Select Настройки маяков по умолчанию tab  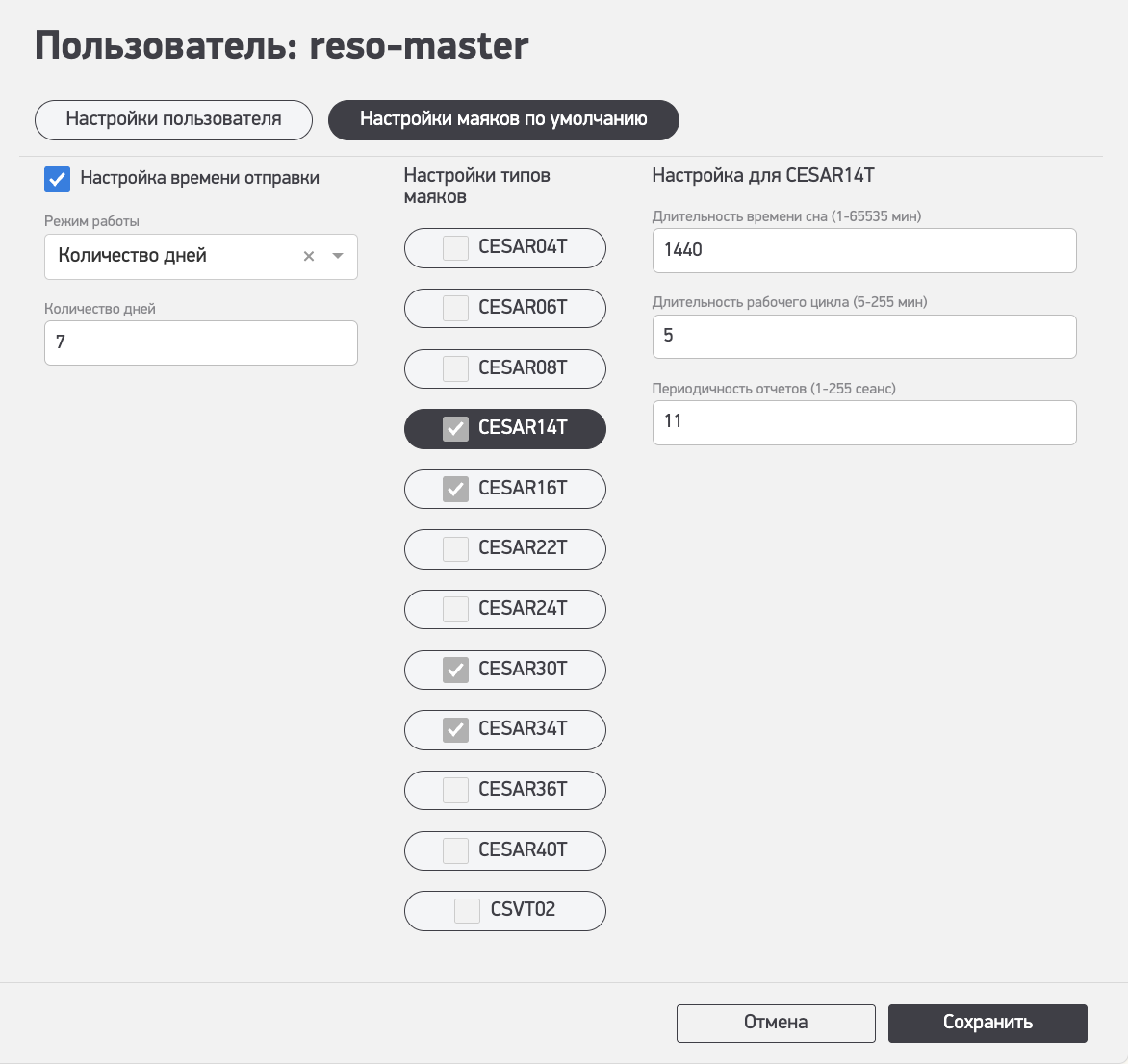click(x=503, y=120)
